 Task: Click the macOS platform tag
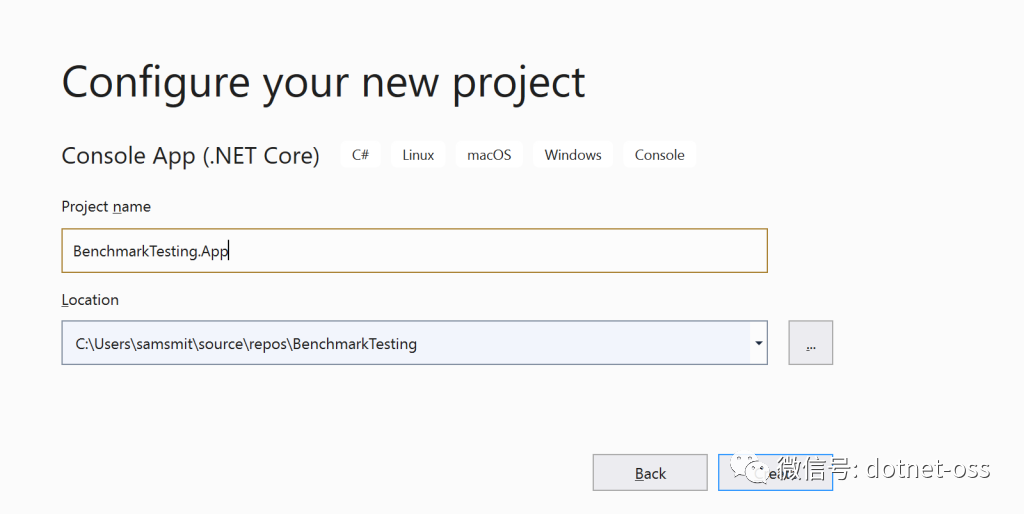pyautogui.click(x=489, y=155)
